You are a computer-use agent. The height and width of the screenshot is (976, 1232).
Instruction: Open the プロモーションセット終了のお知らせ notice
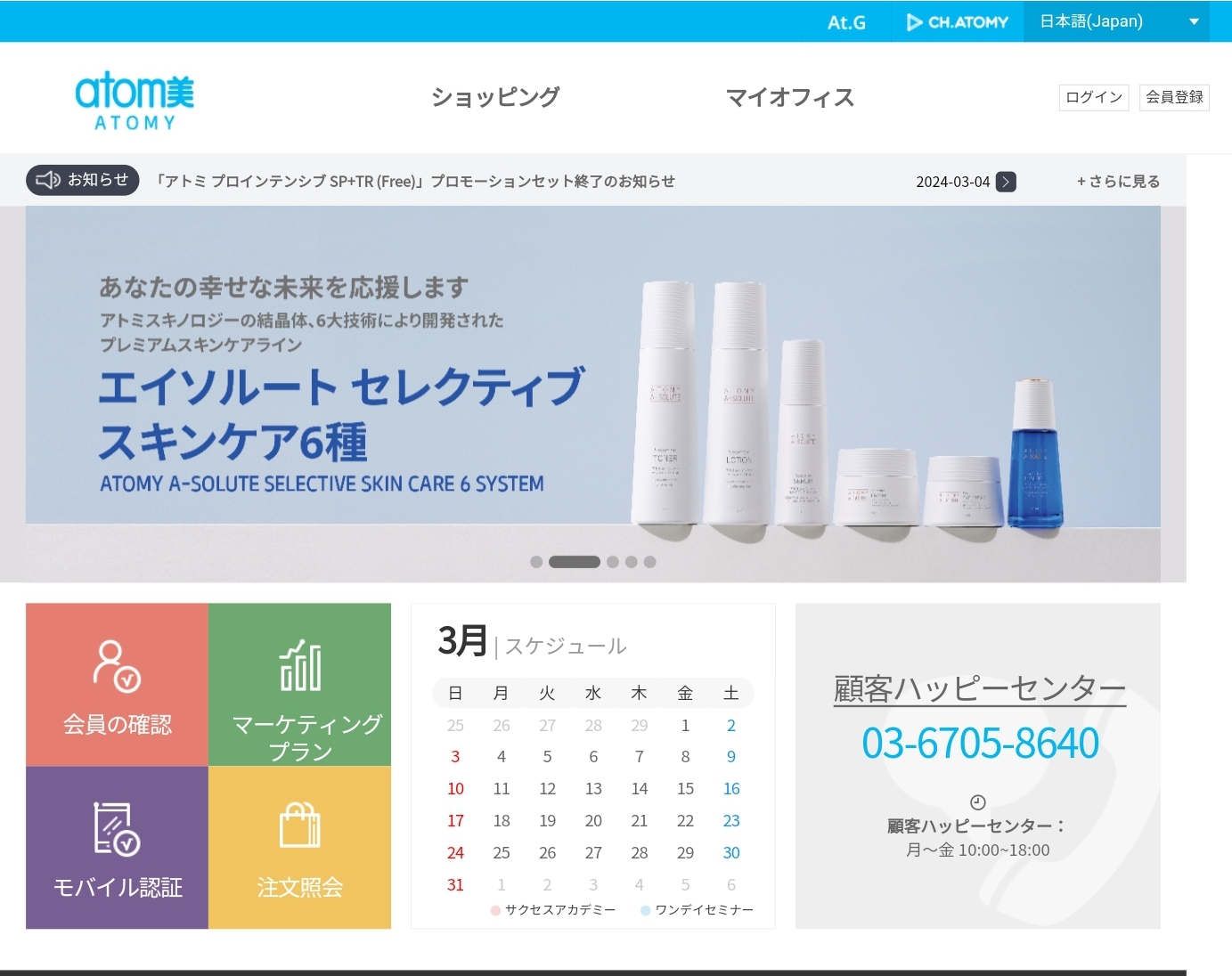tap(415, 182)
